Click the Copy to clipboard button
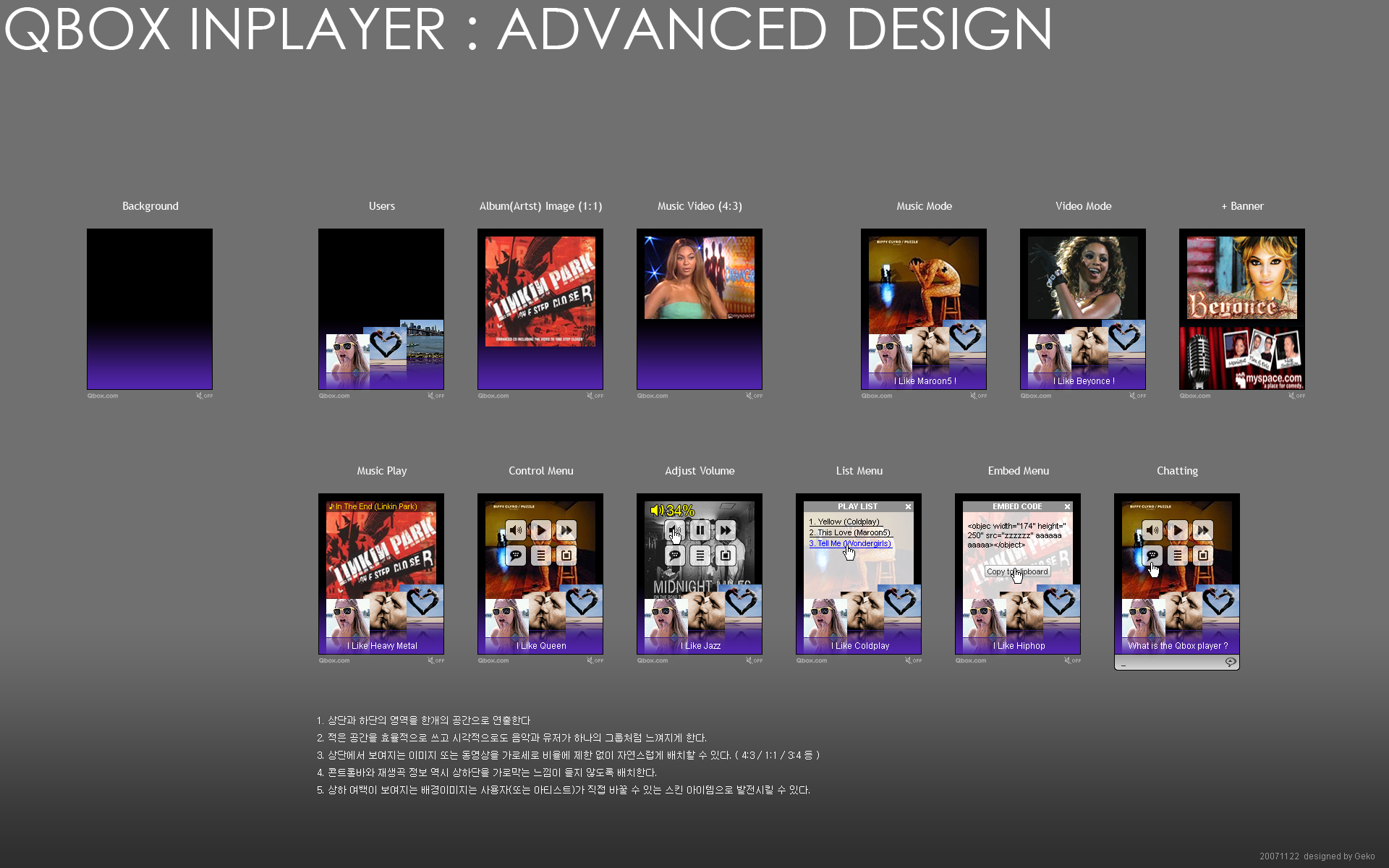 pyautogui.click(x=1018, y=571)
